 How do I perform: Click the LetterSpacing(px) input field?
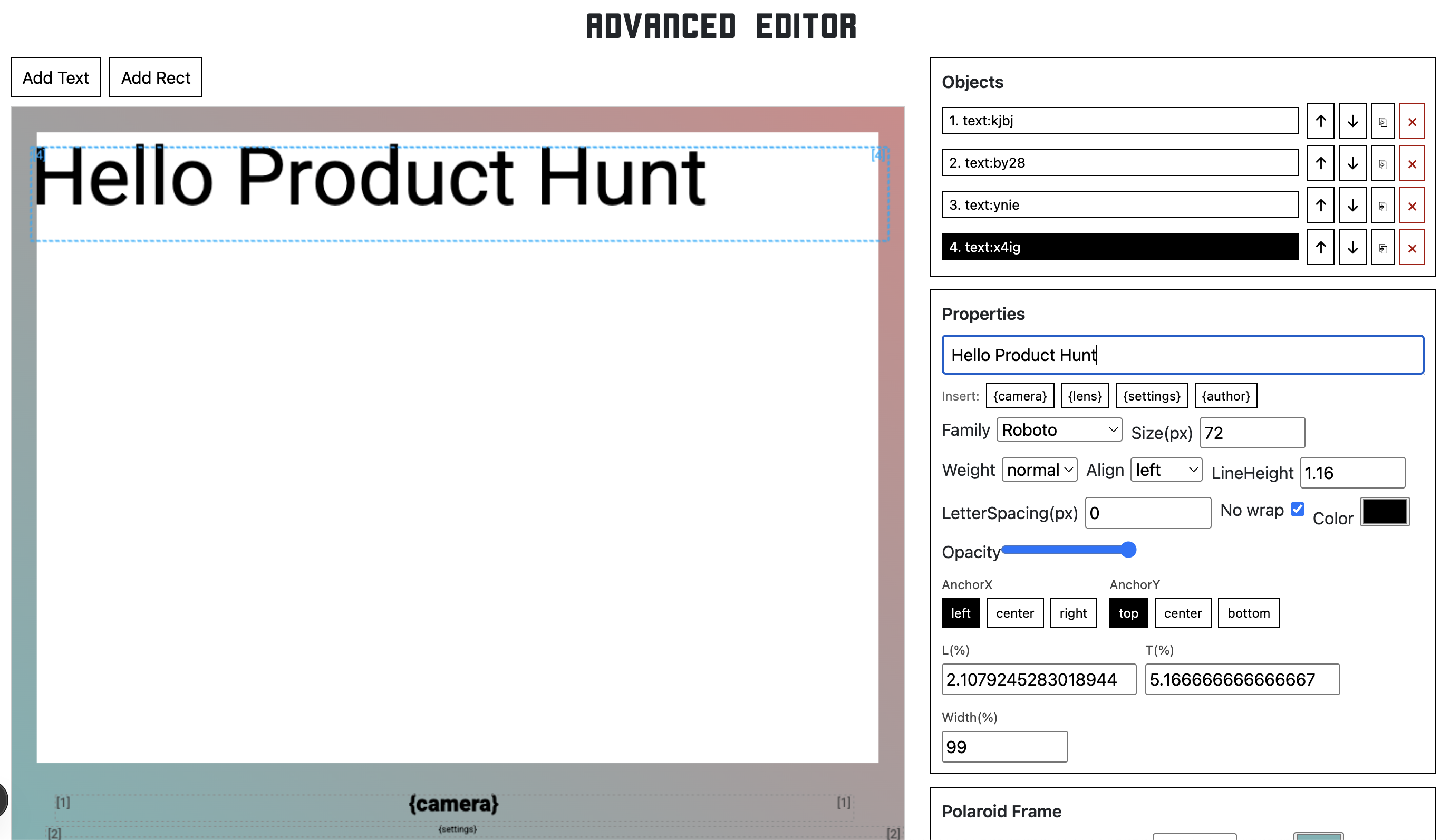pos(1148,513)
